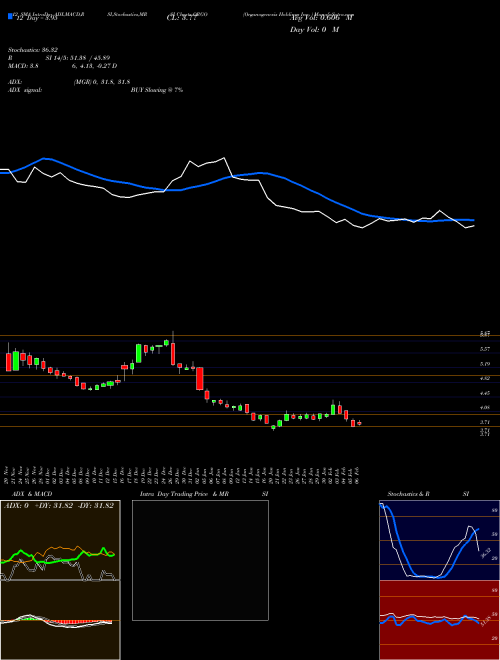Click the last red candlestick on right
This screenshot has width=500, height=660.
[x=359, y=423]
